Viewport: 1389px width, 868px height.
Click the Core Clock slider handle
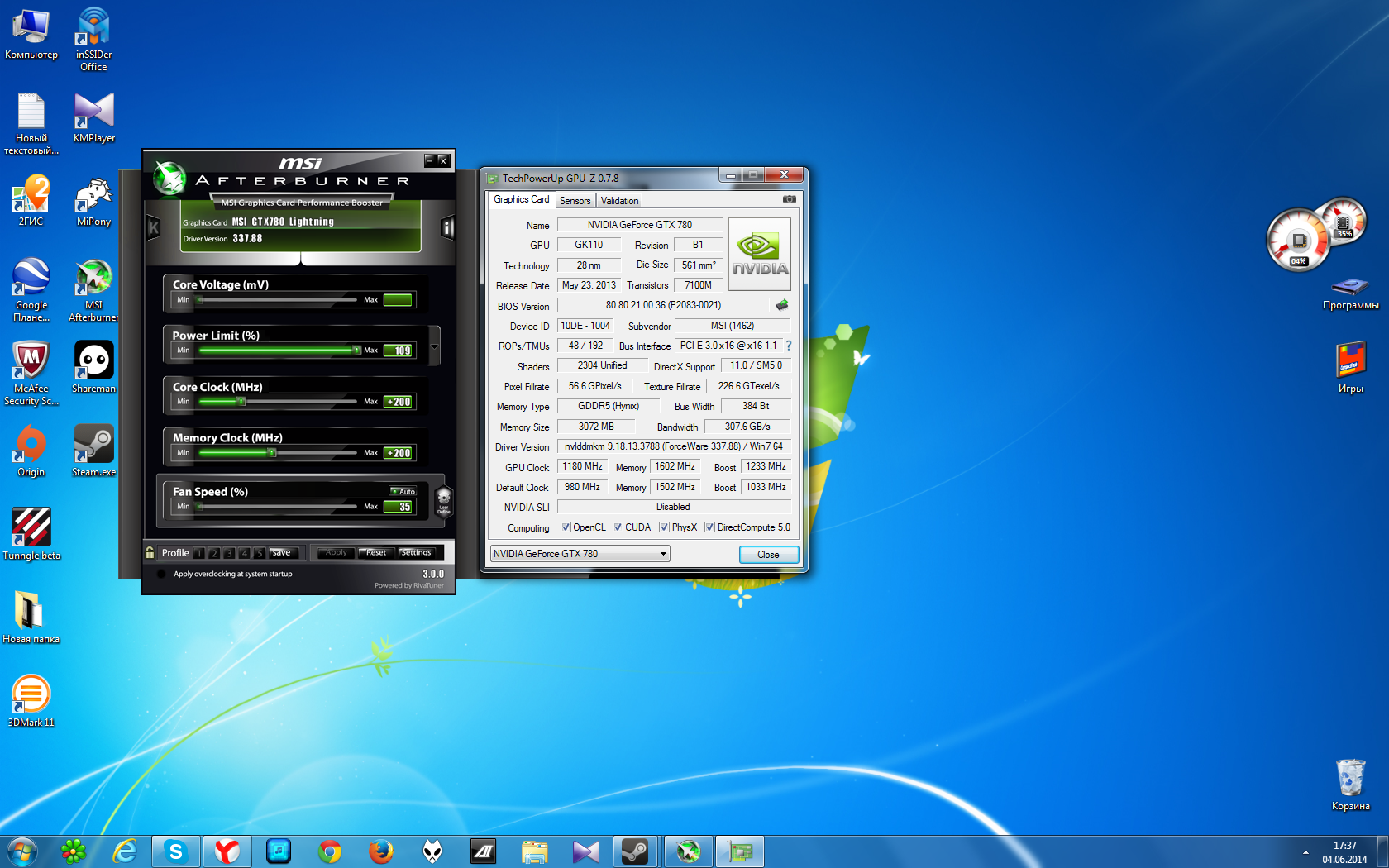click(241, 402)
